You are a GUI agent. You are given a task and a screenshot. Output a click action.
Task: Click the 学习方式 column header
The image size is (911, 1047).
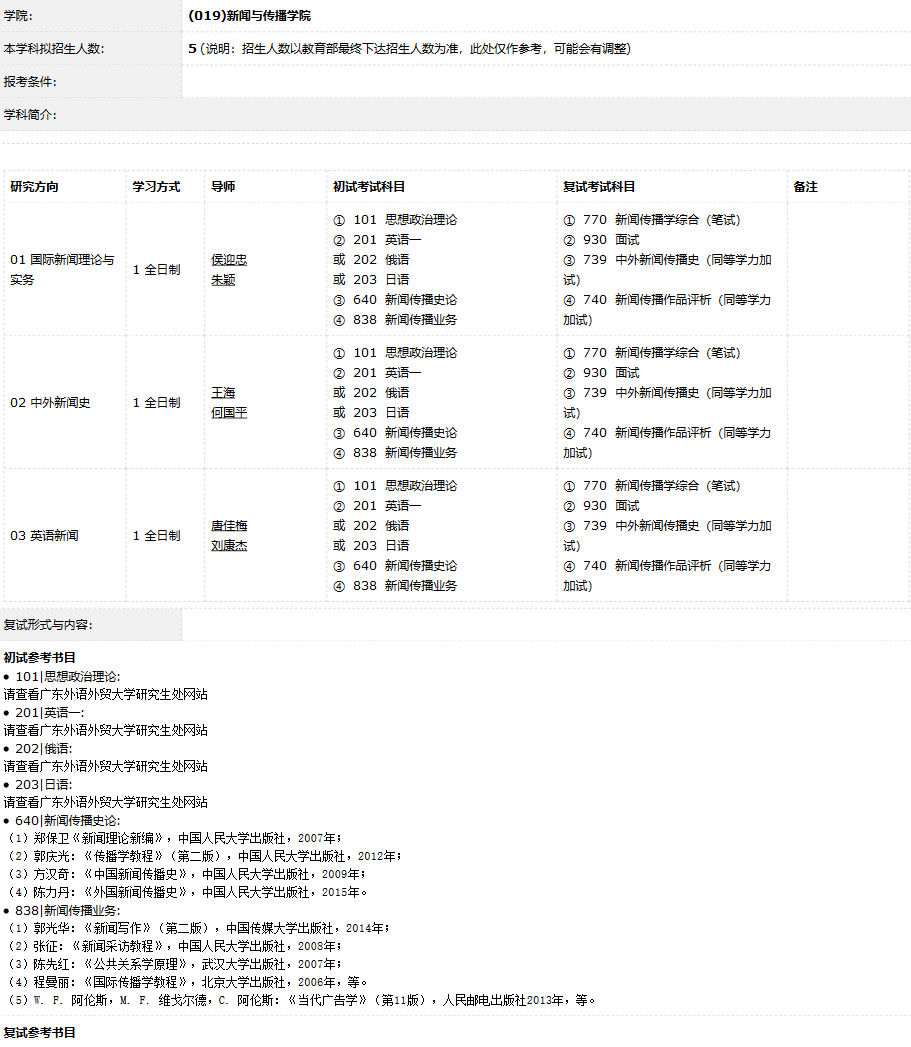click(x=157, y=187)
